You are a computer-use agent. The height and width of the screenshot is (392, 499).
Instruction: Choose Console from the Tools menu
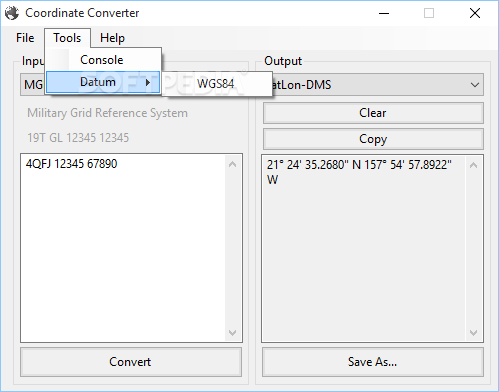pyautogui.click(x=103, y=60)
